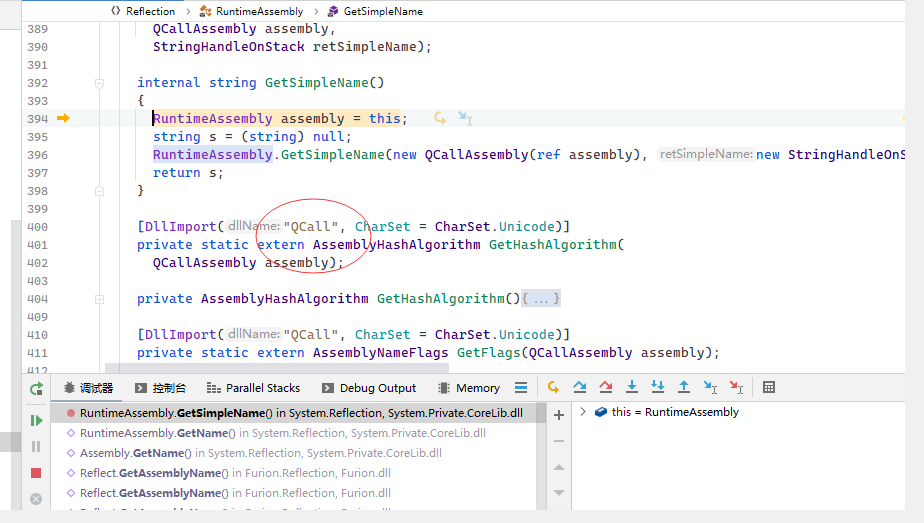
Task: Switch to the Parallel Stacks tab
Action: 252,388
